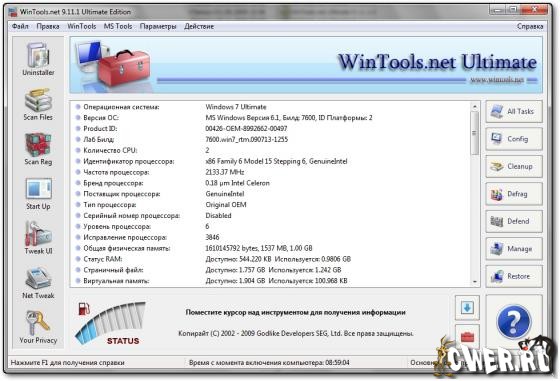Select the Уровень процессора row
Viewport: 560px width, 381px height.
(x=271, y=226)
